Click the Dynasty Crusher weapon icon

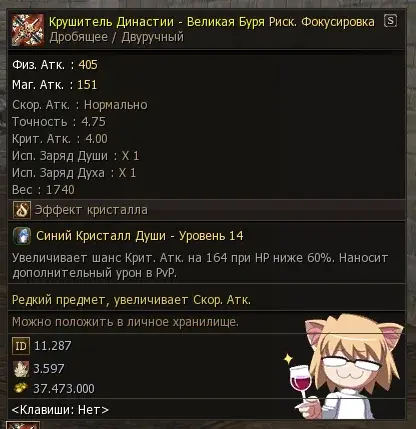point(28,30)
